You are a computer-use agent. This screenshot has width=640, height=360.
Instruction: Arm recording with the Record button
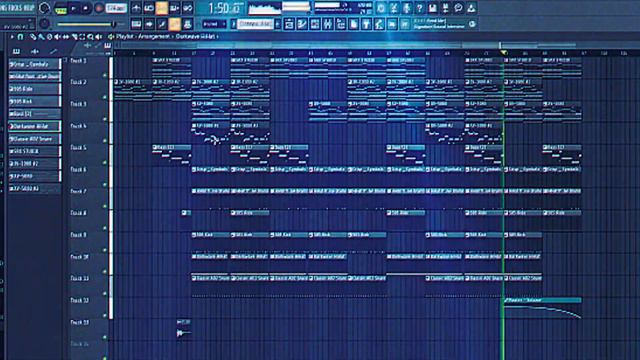pyautogui.click(x=98, y=9)
